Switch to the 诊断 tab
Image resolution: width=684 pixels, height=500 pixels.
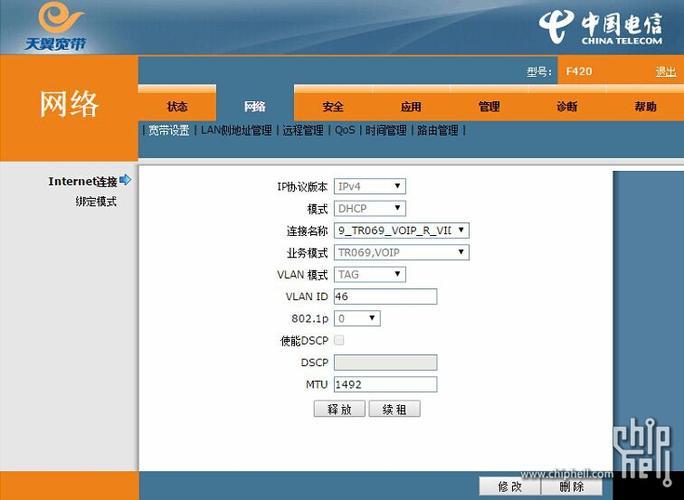[x=567, y=106]
